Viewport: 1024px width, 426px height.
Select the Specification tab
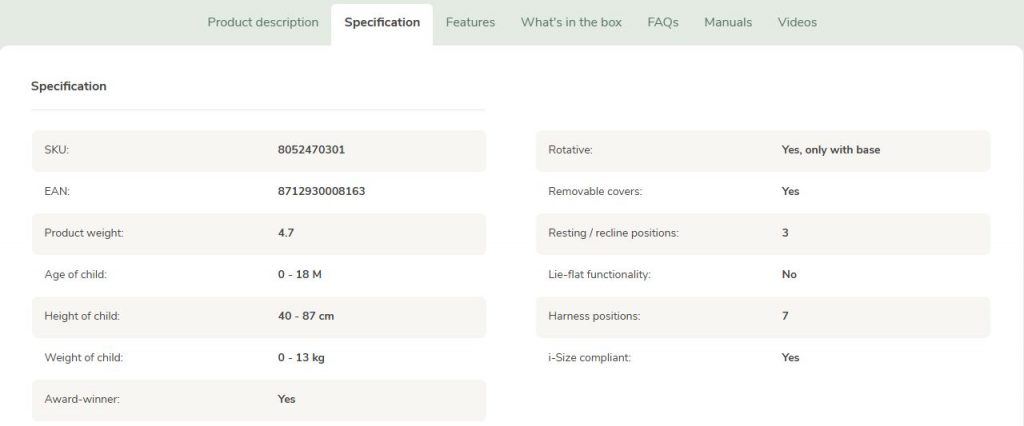click(x=382, y=22)
